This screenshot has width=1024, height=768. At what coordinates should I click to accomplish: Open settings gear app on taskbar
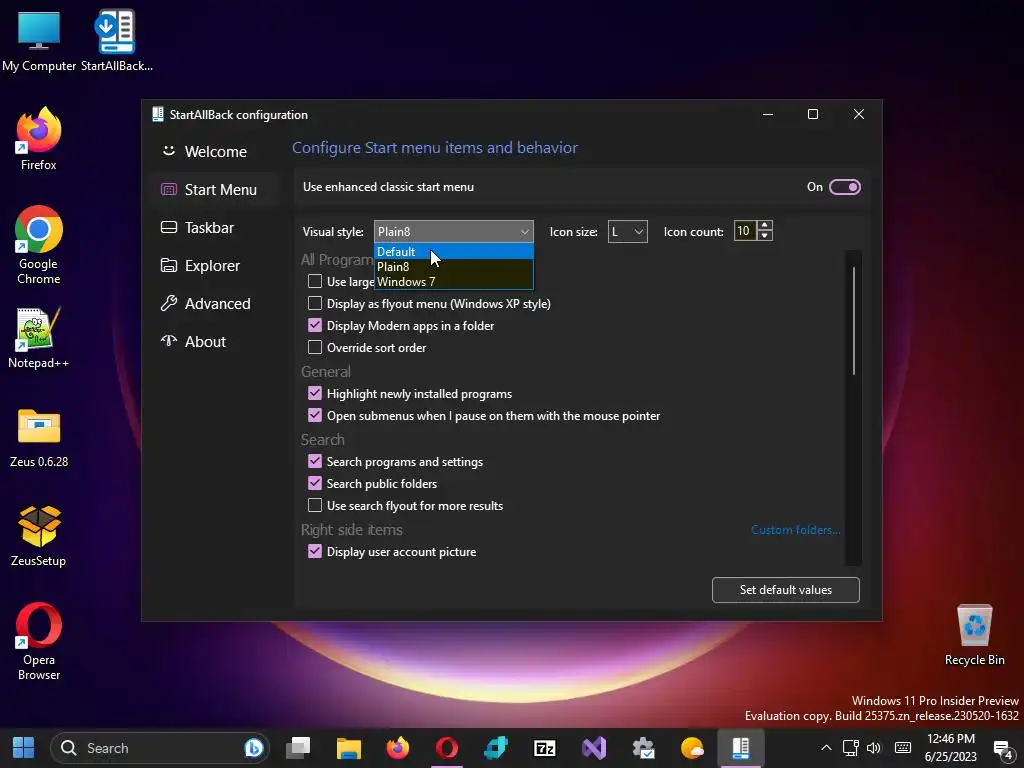(x=643, y=748)
